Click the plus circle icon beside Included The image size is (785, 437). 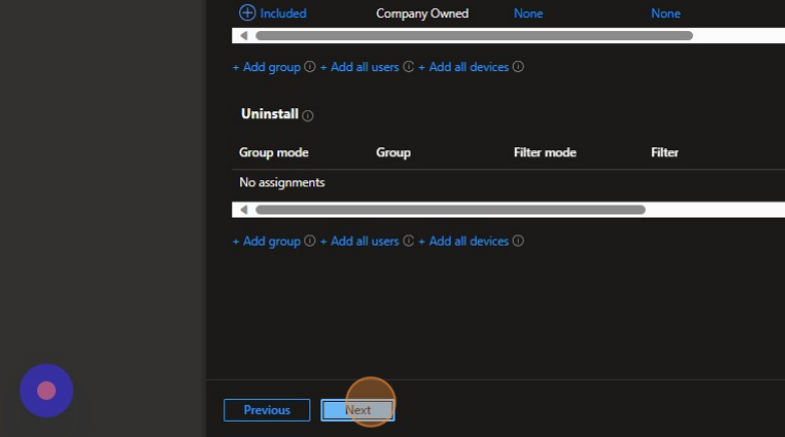pos(247,13)
